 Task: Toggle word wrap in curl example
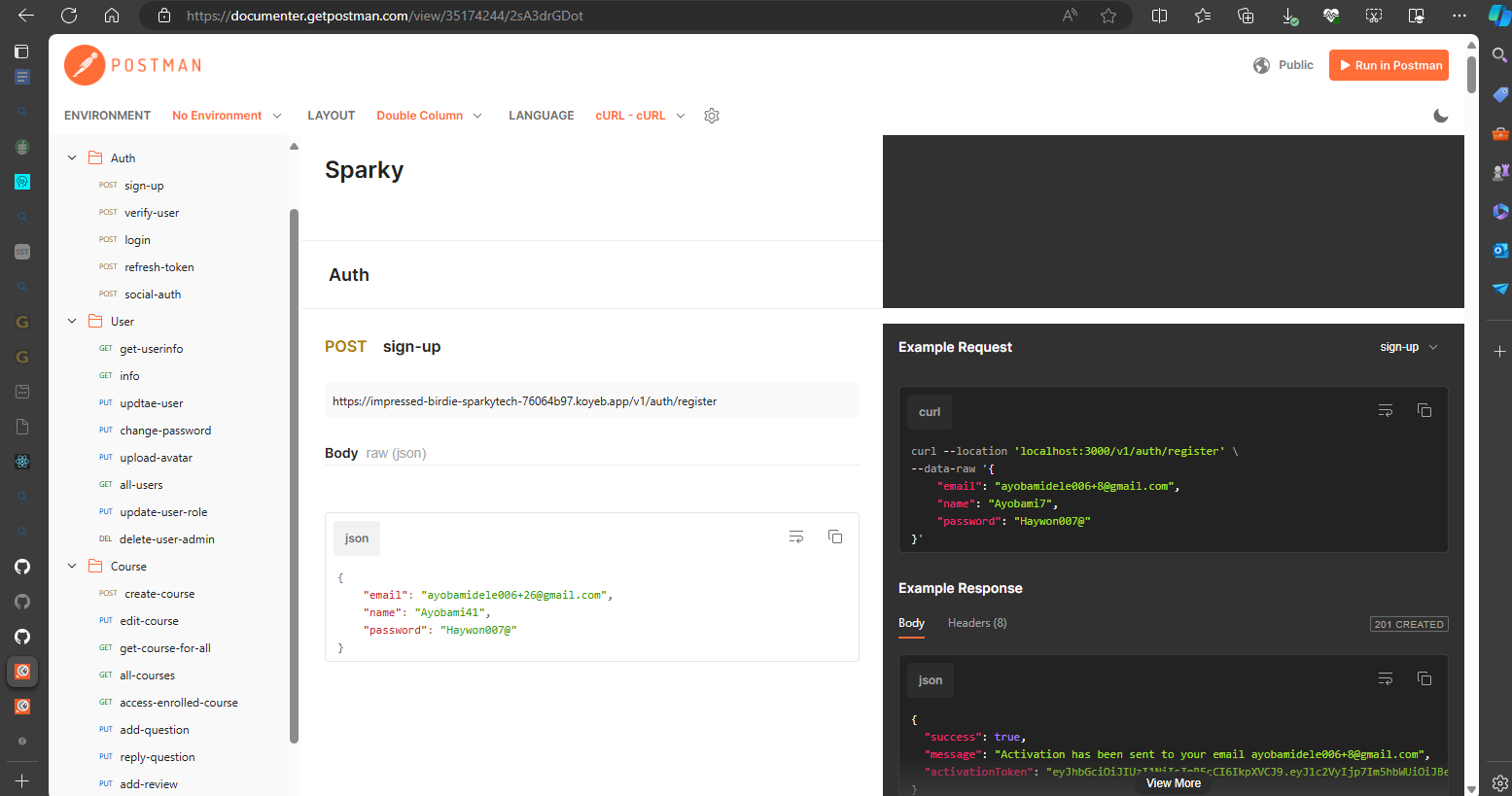(x=1386, y=410)
